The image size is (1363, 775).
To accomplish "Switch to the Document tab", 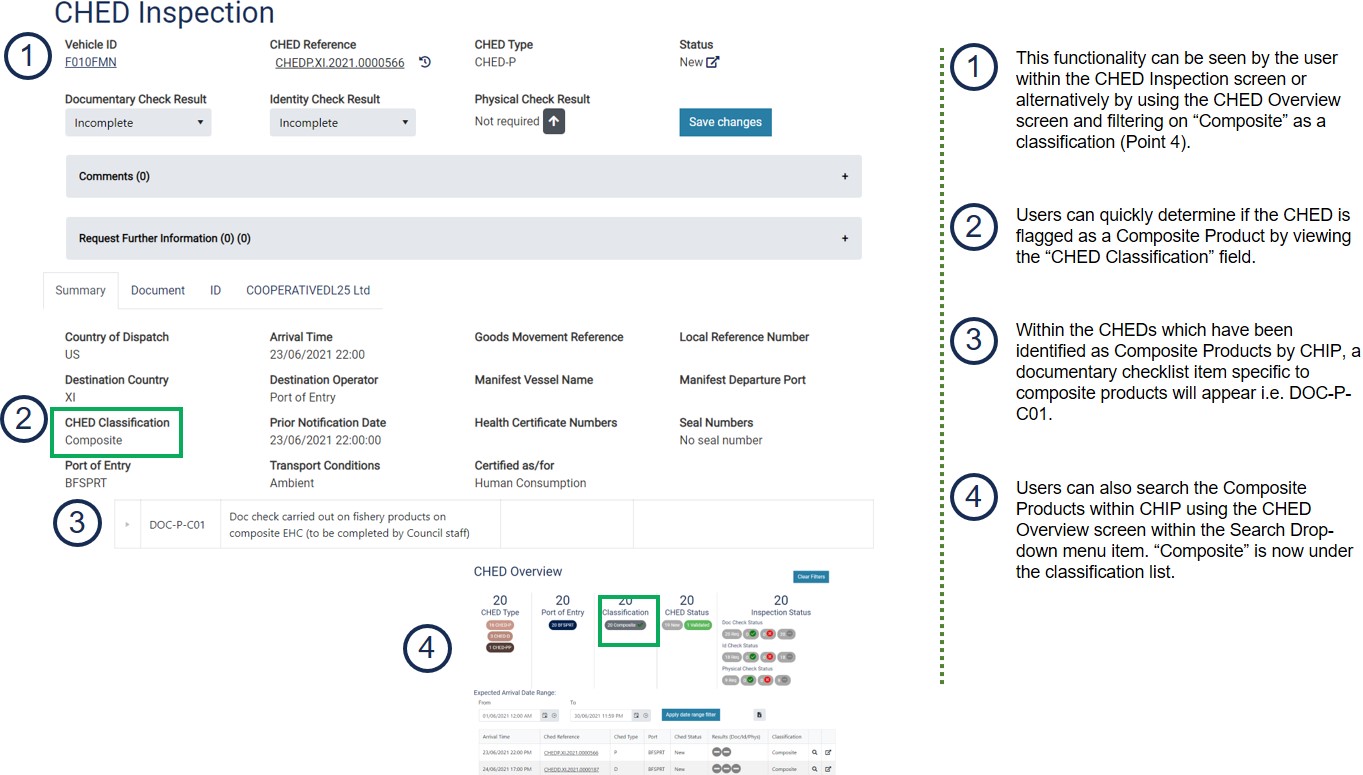I will click(x=158, y=290).
